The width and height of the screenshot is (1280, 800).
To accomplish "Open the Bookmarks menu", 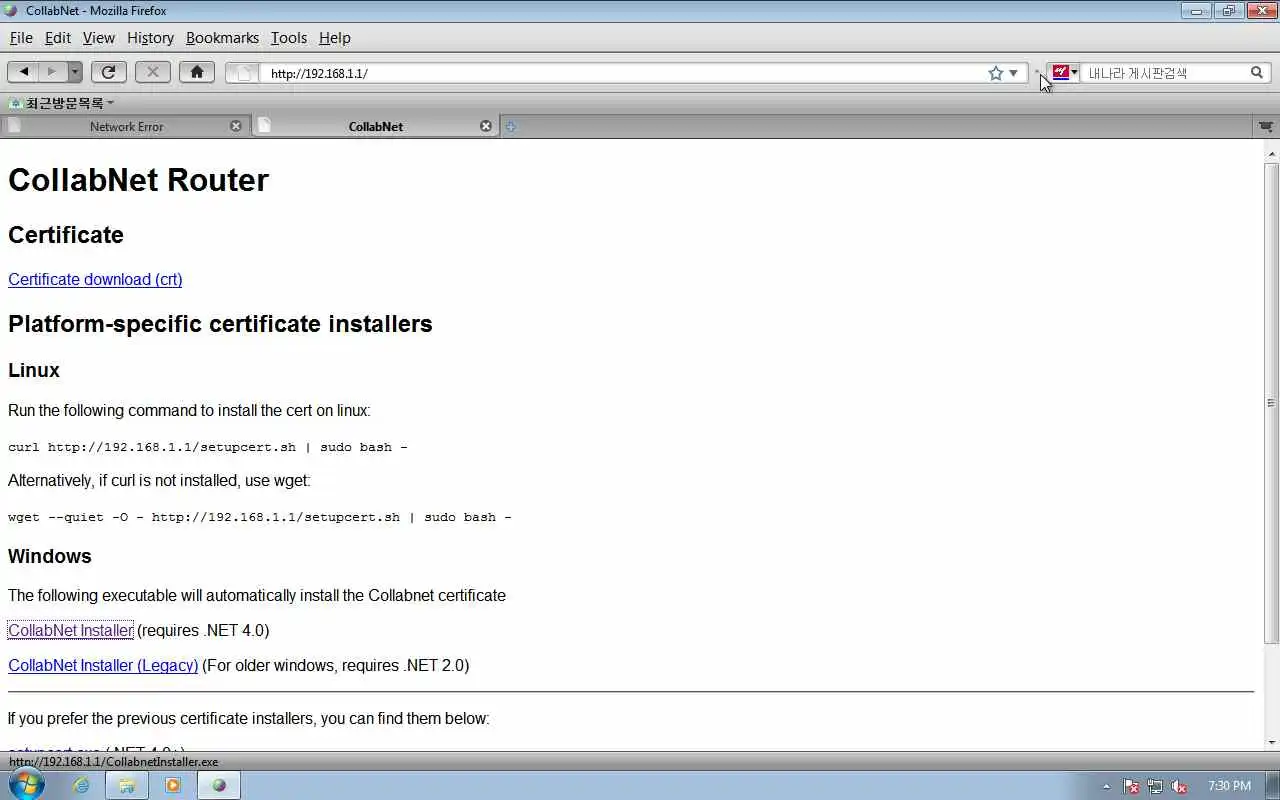I will (222, 38).
